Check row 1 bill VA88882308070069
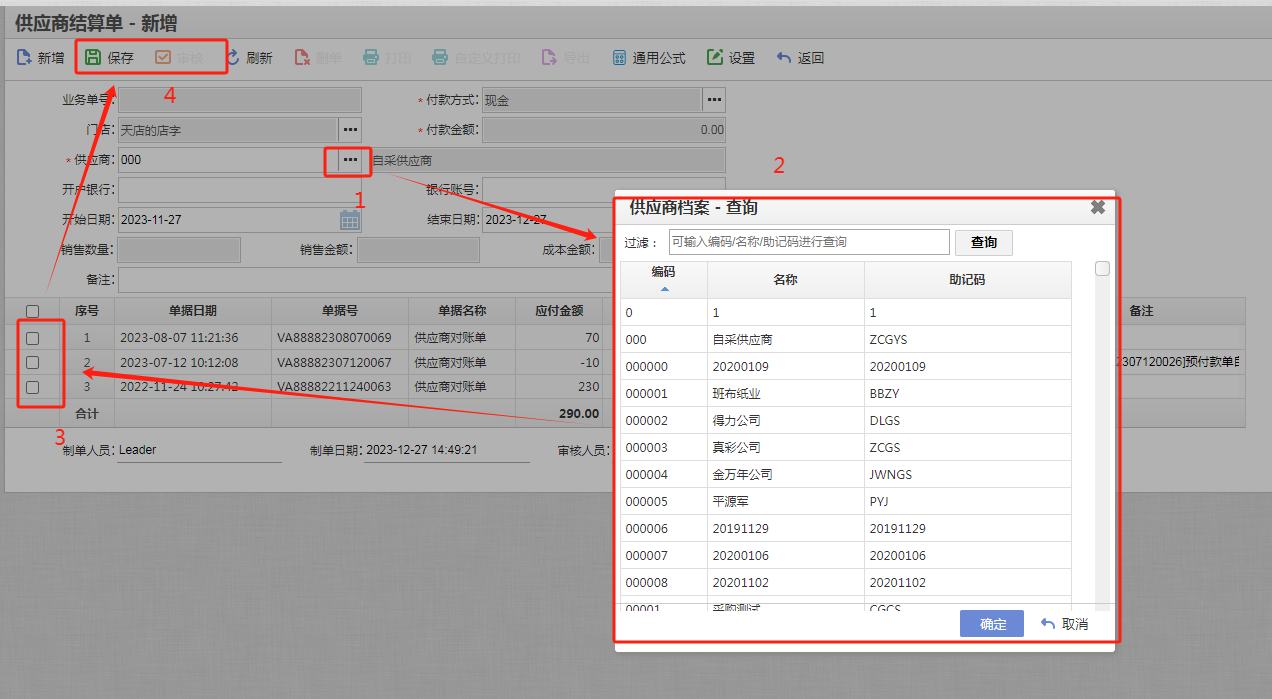This screenshot has width=1272, height=699. [33, 338]
